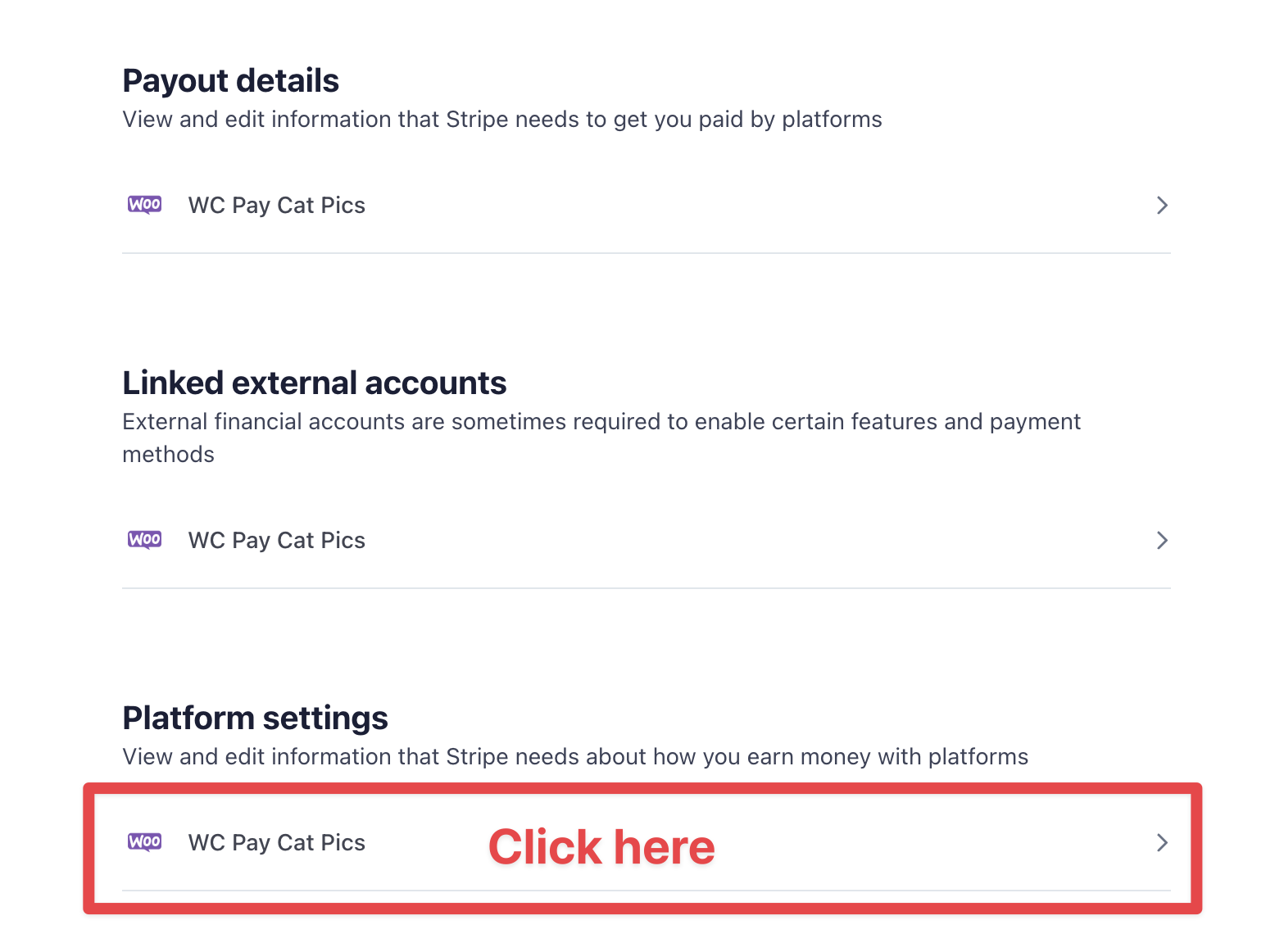Expand the Payout details row chevron
This screenshot has height=952, width=1275.
coord(1161,205)
